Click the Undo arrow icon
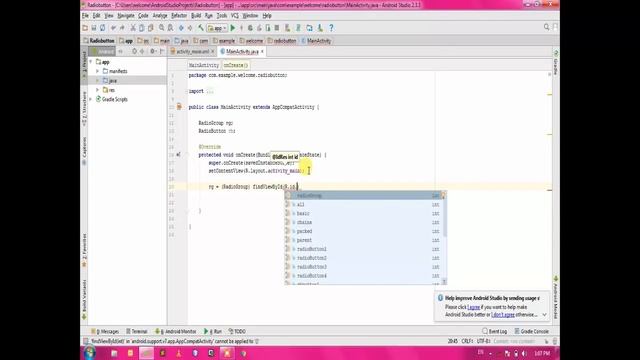 pos(113,28)
